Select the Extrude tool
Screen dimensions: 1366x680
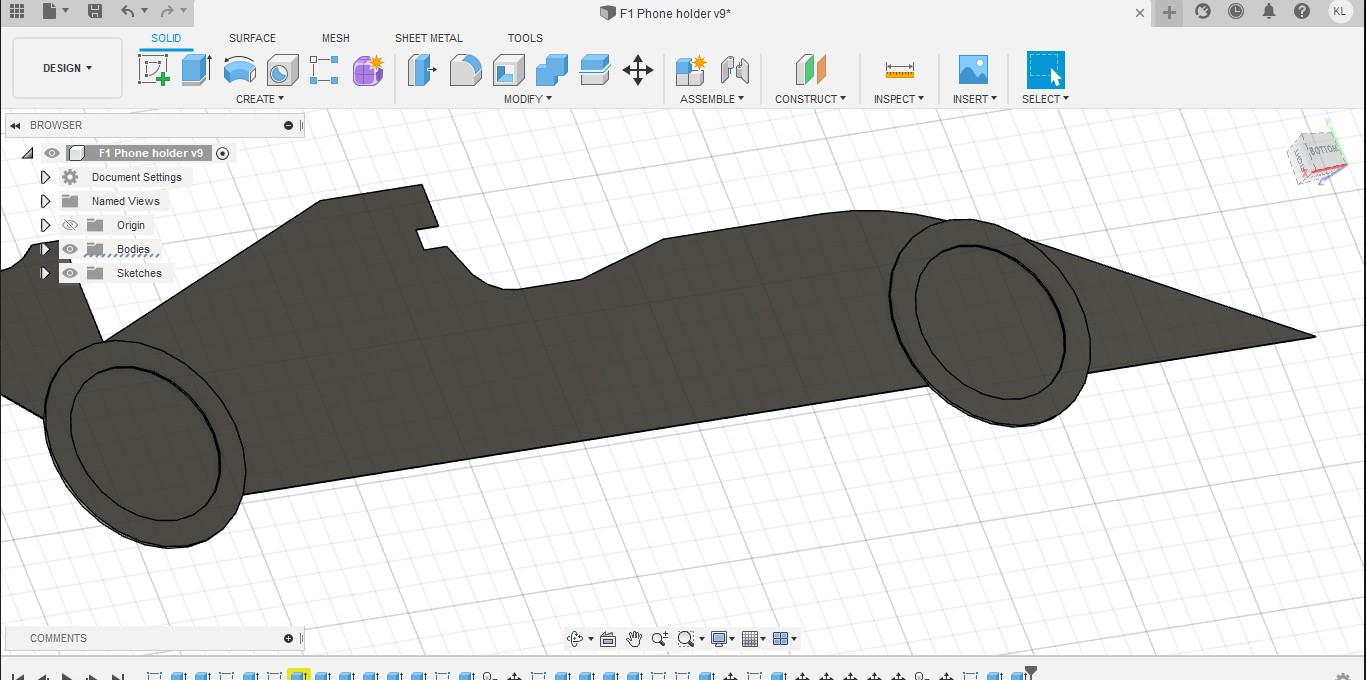(196, 70)
